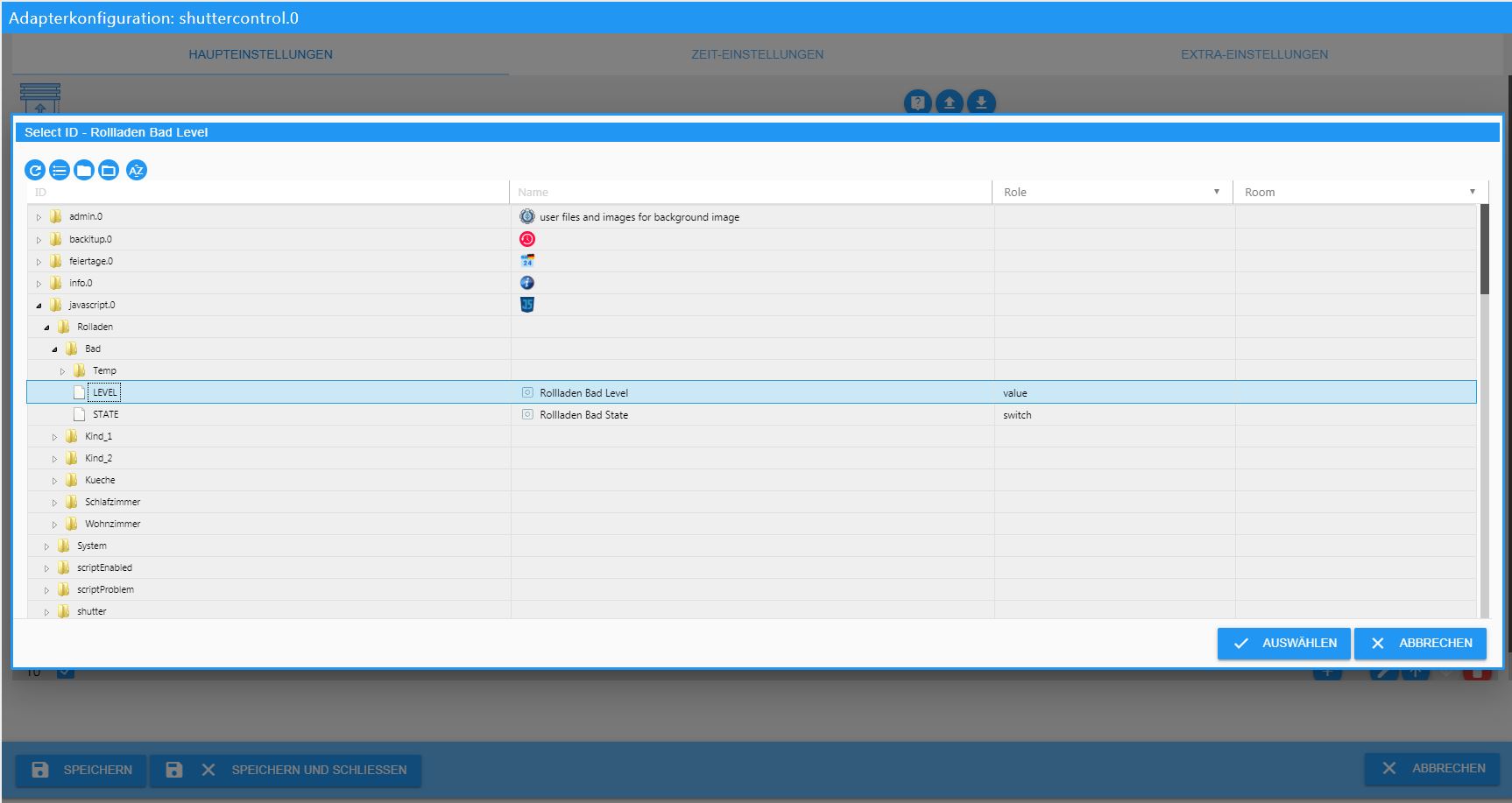Click the feiertage.0 calendar icon
1512x803 pixels.
point(527,261)
